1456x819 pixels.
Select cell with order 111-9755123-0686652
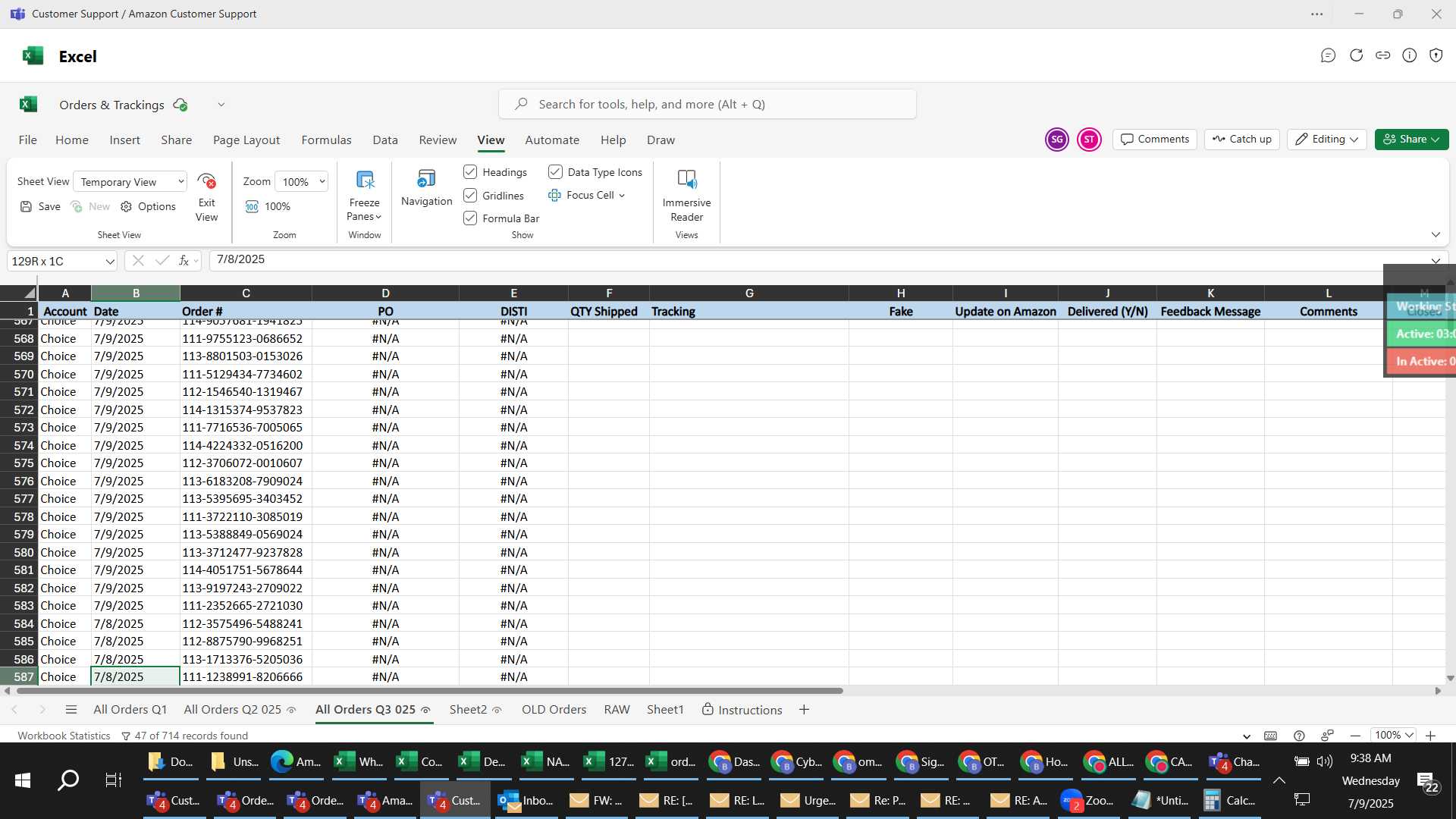coord(246,339)
